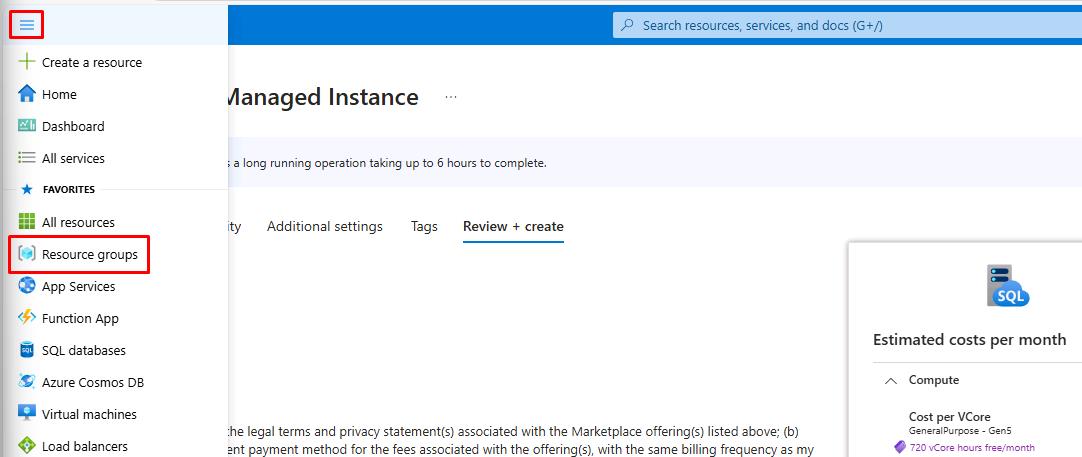Click the Resource groups cube icon
Viewport: 1082px width, 457px height.
point(26,254)
